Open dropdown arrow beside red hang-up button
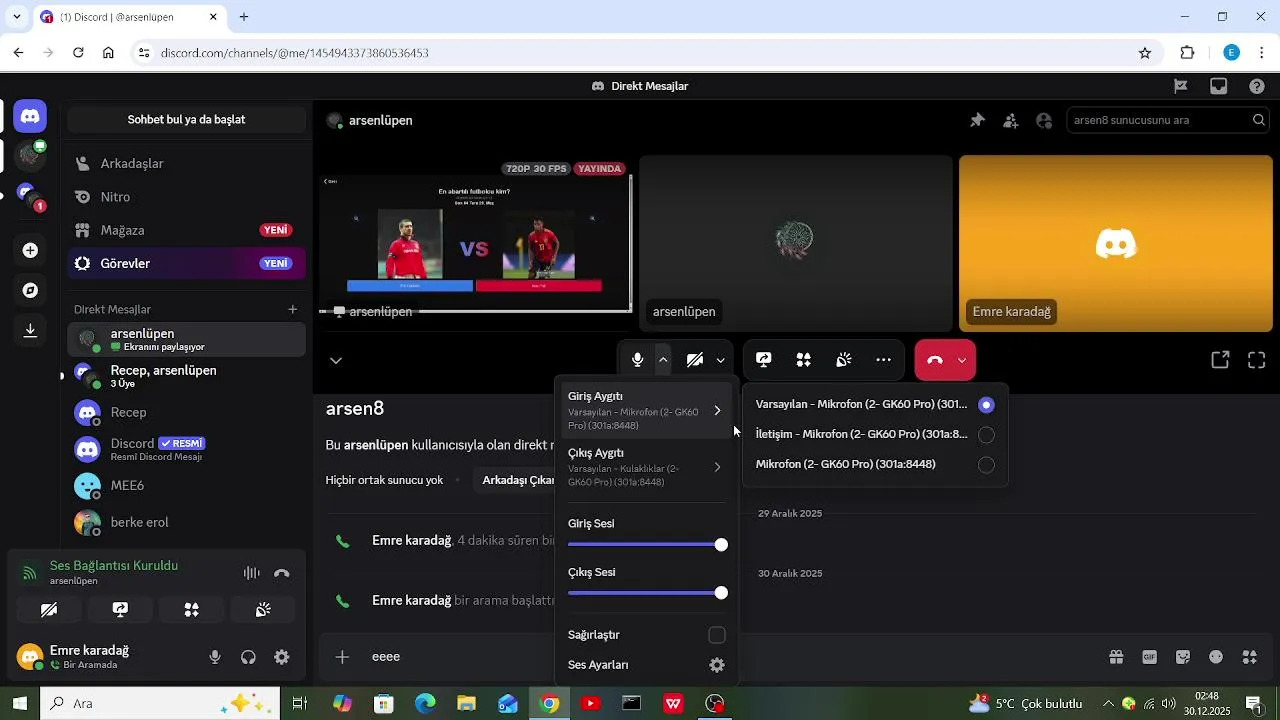This screenshot has height=720, width=1280. (x=962, y=360)
